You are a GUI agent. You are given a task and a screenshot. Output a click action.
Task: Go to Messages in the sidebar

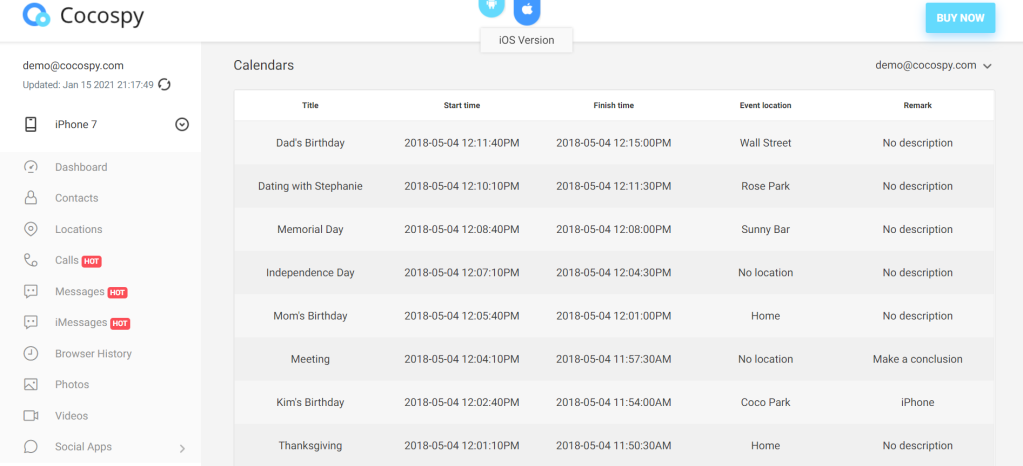pos(80,292)
